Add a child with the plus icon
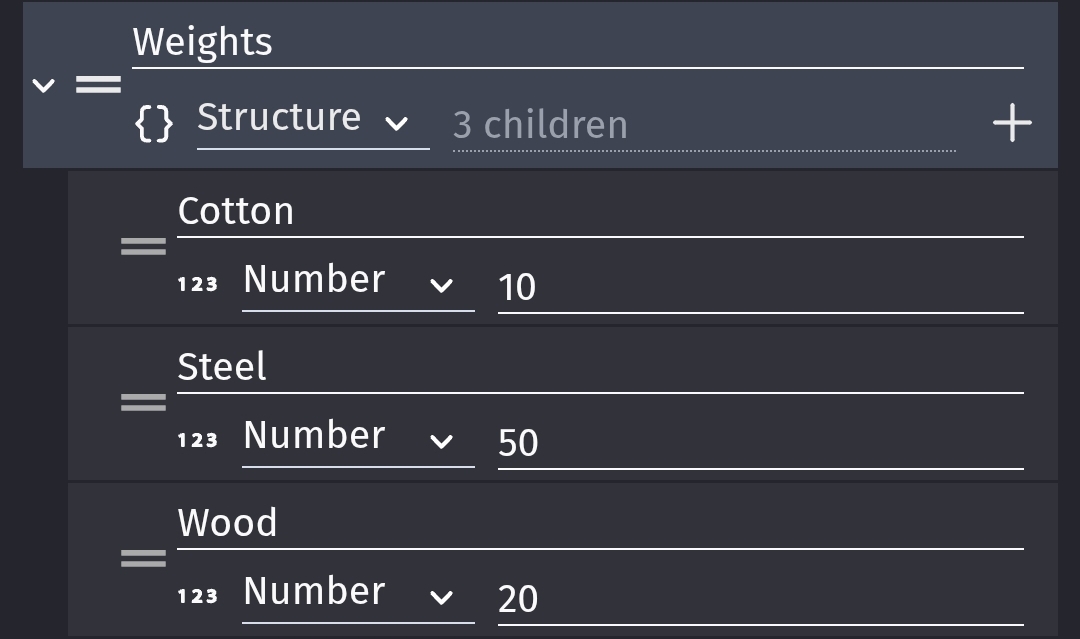 click(1012, 123)
